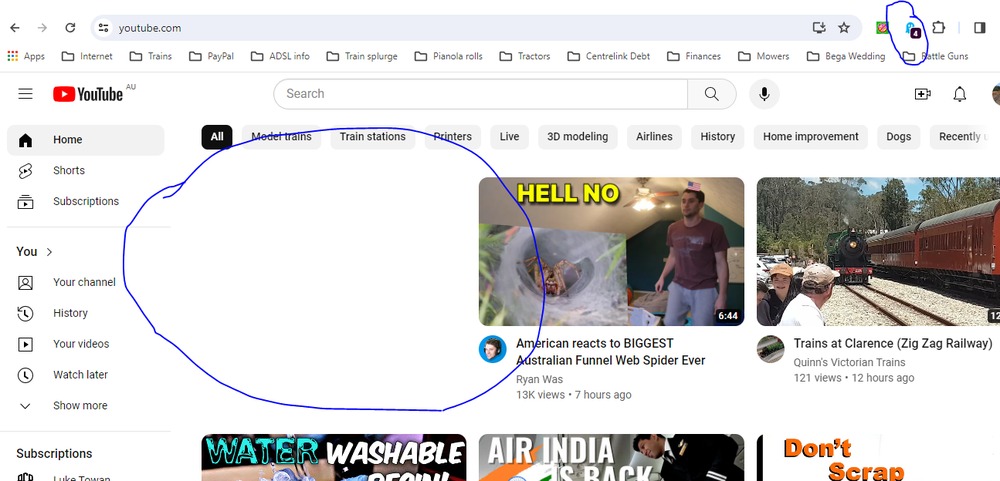Open the Apps grid shortcut in bookmarks bar
Viewport: 1000px width, 481px height.
pyautogui.click(x=26, y=56)
